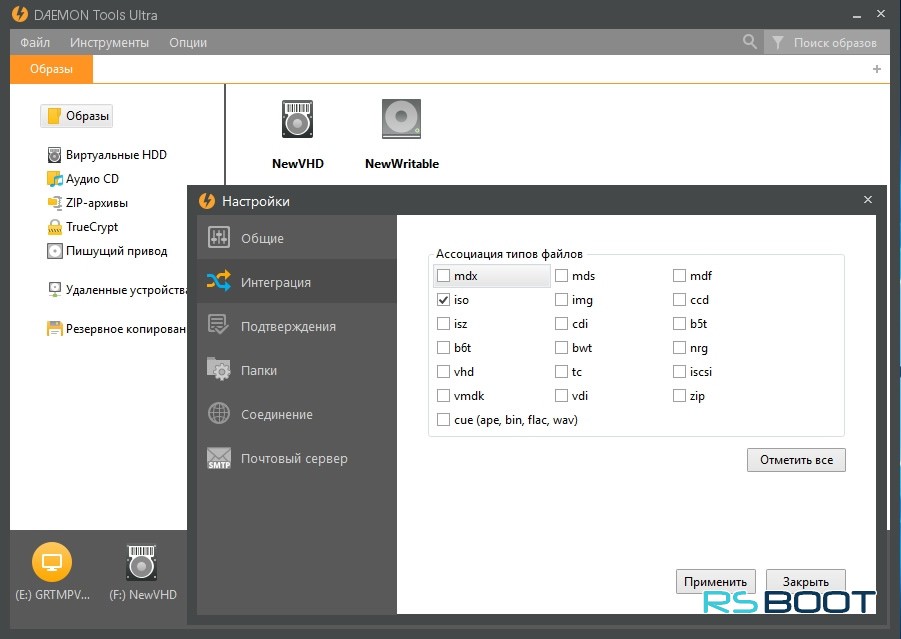This screenshot has width=901, height=639.
Task: Enable the img file association
Action: point(561,299)
